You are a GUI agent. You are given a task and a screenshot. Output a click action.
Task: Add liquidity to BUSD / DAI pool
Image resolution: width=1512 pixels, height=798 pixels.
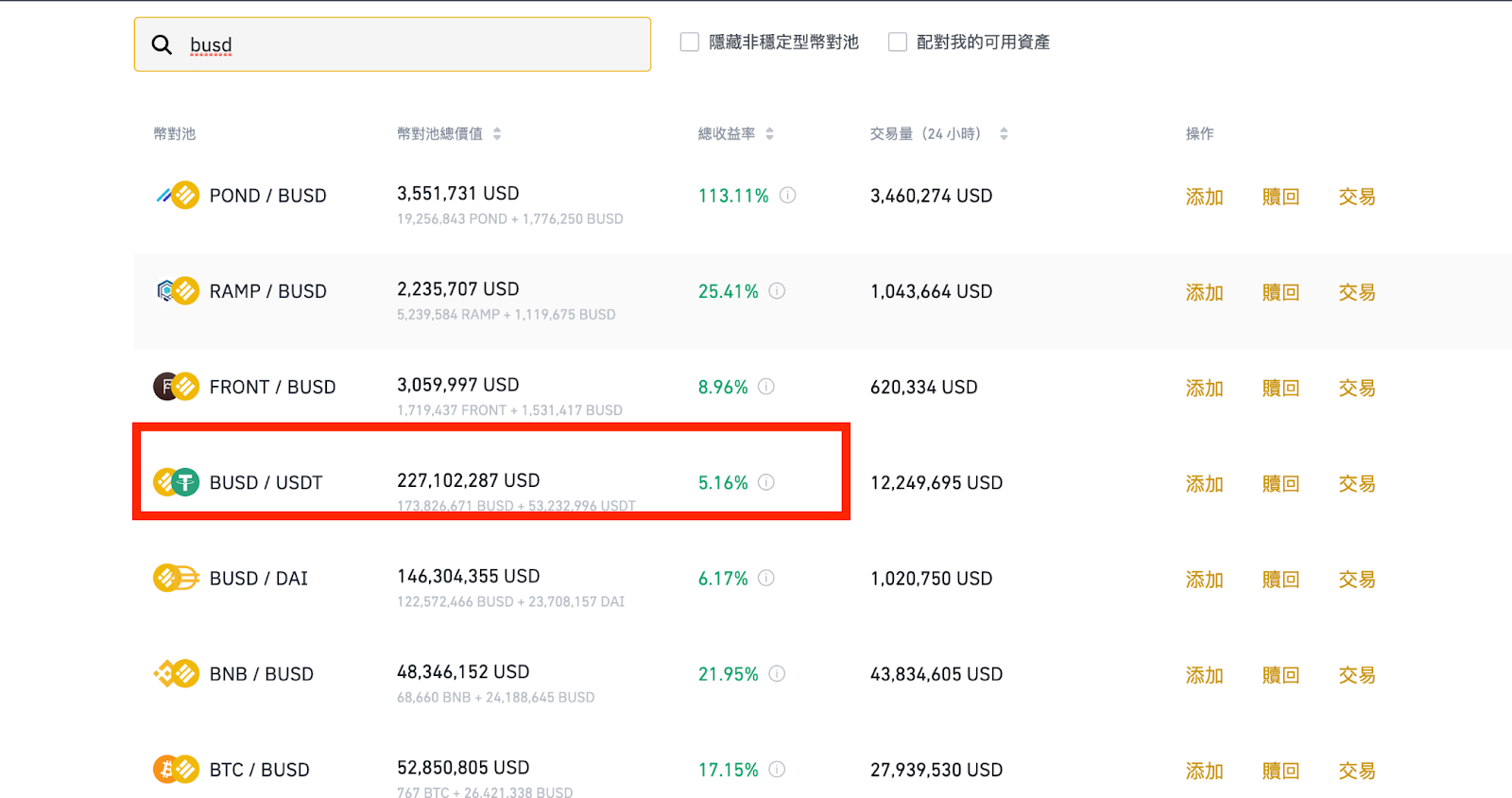coord(1205,579)
